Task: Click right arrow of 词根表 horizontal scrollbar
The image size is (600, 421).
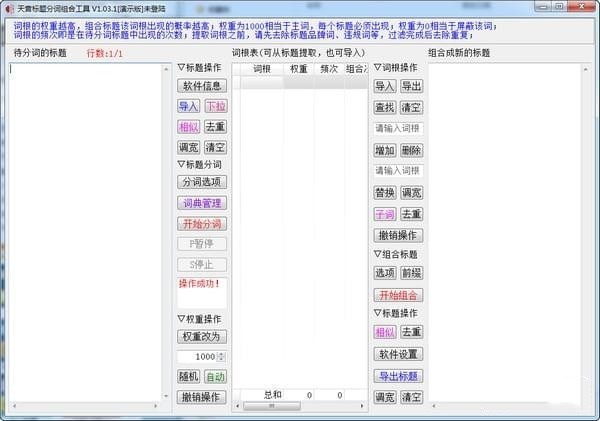Action: pyautogui.click(x=362, y=406)
